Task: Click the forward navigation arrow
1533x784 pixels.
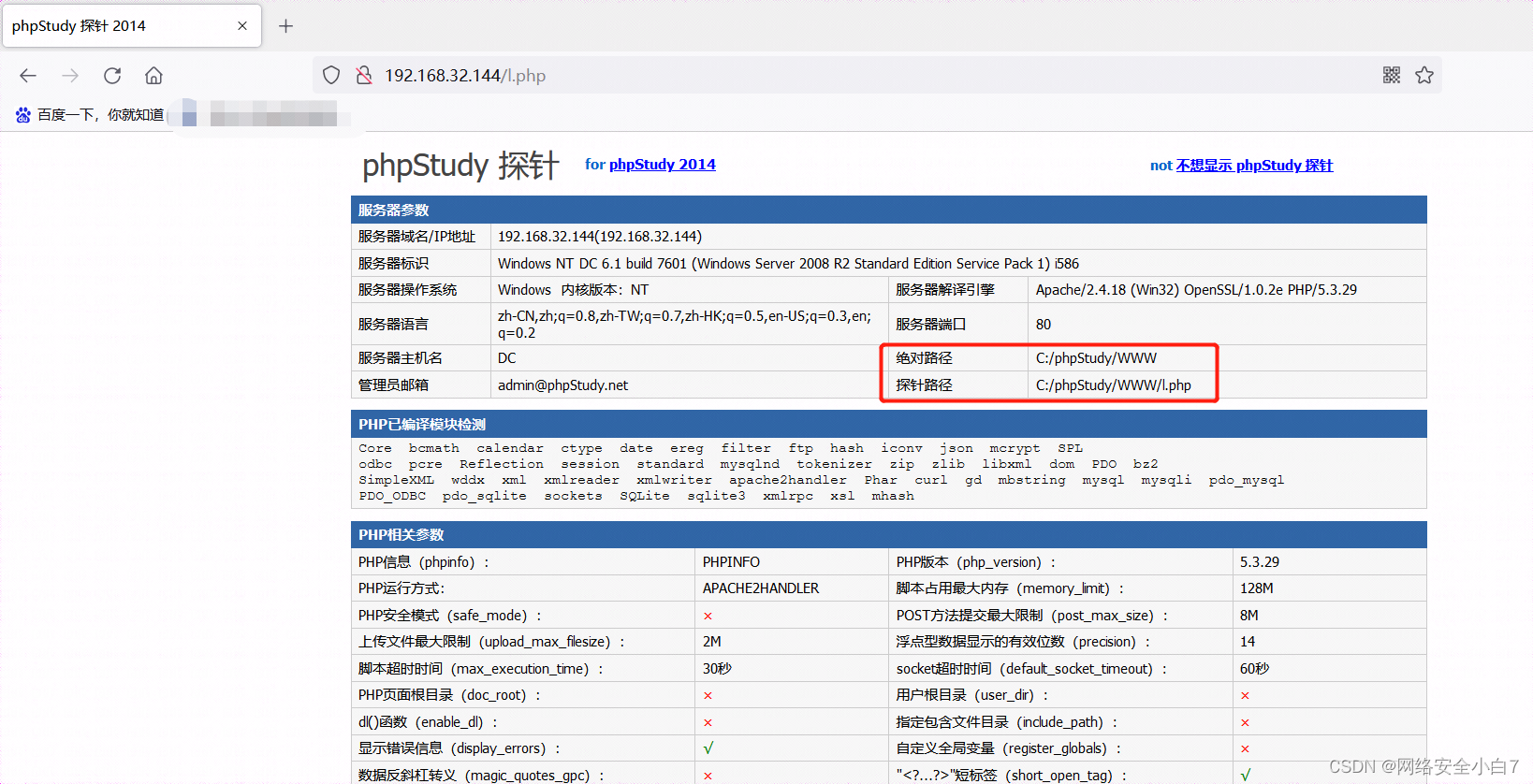Action: click(x=70, y=76)
